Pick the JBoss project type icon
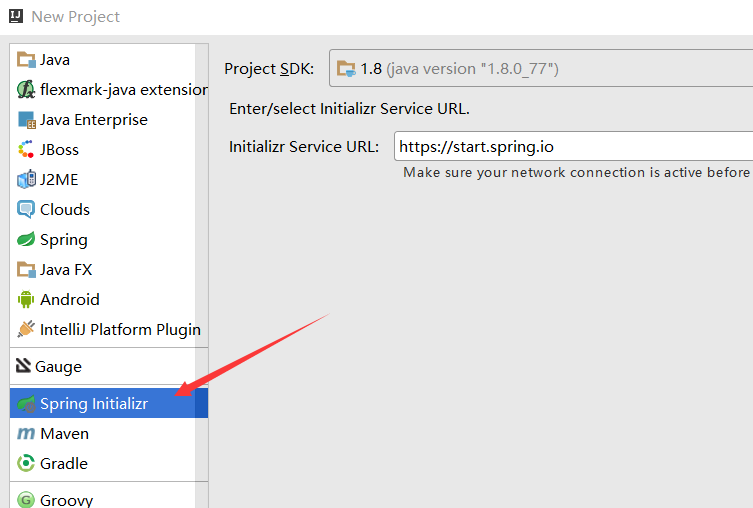Image resolution: width=753 pixels, height=508 pixels. pyautogui.click(x=26, y=150)
